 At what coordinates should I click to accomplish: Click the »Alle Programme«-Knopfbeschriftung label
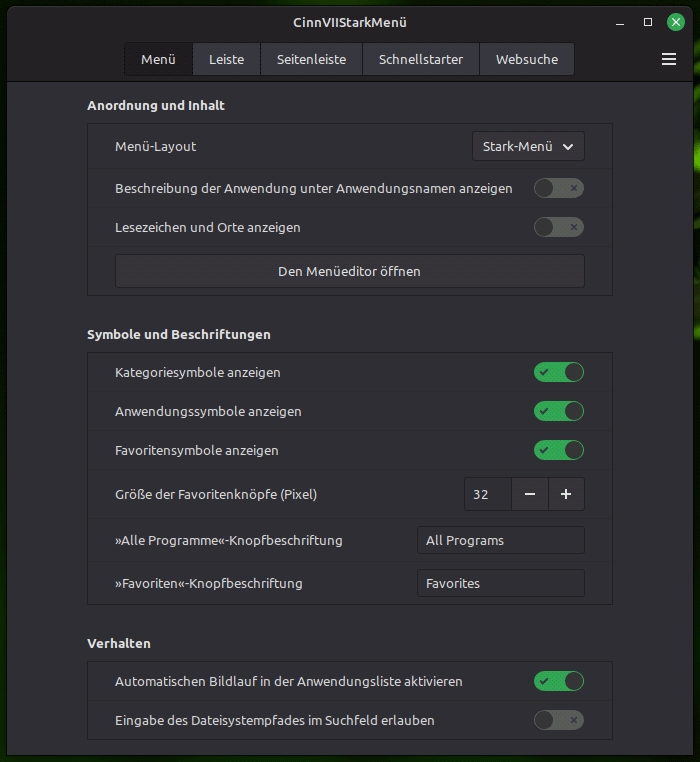click(228, 540)
